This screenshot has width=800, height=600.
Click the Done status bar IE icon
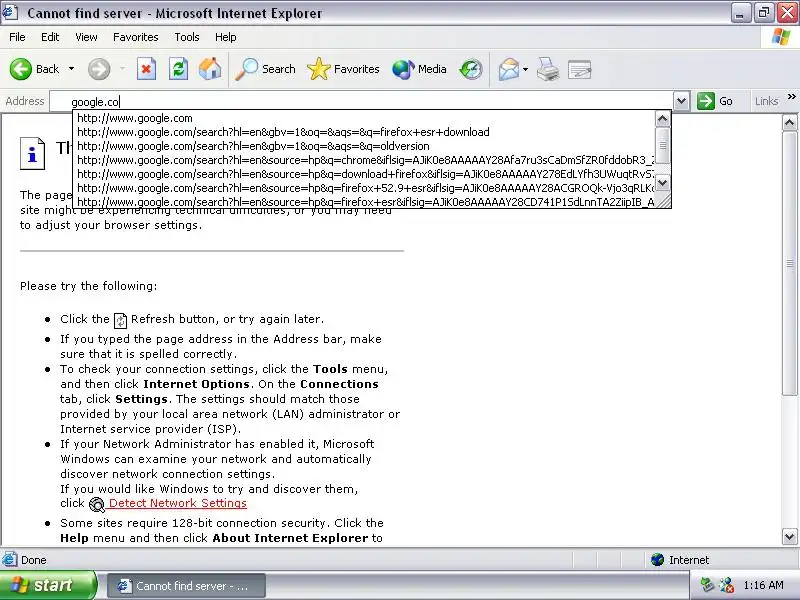coord(9,560)
